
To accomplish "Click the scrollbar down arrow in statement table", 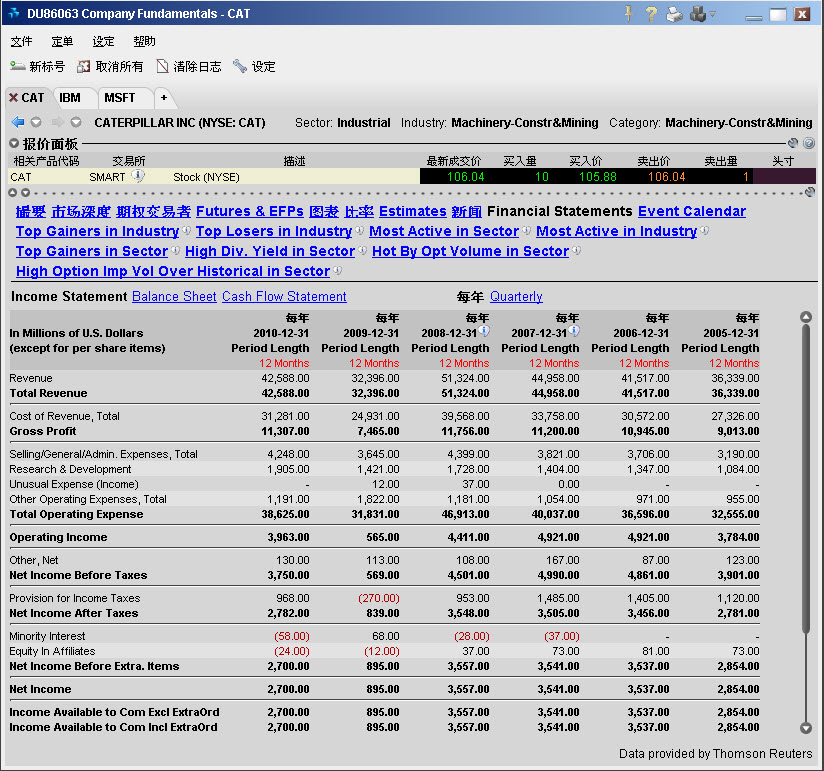I will [x=806, y=728].
